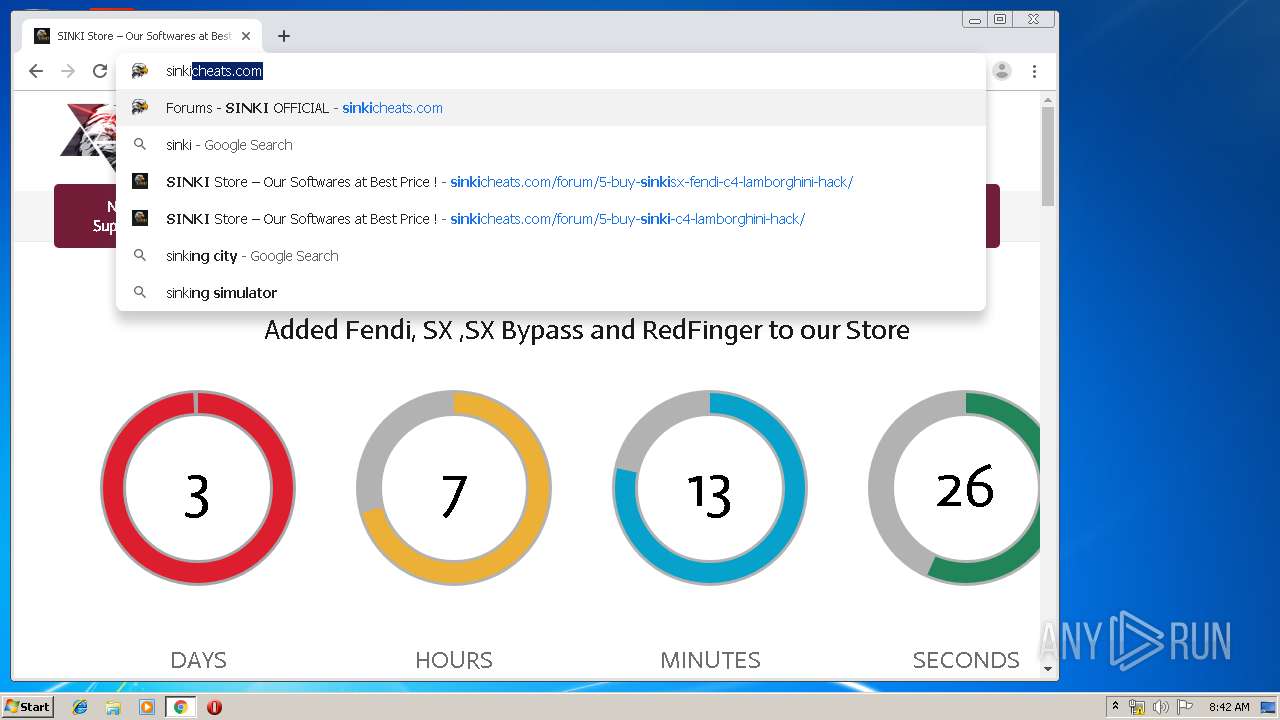Select 'sinking city' search suggestion
This screenshot has width=1280, height=720.
coord(551,256)
